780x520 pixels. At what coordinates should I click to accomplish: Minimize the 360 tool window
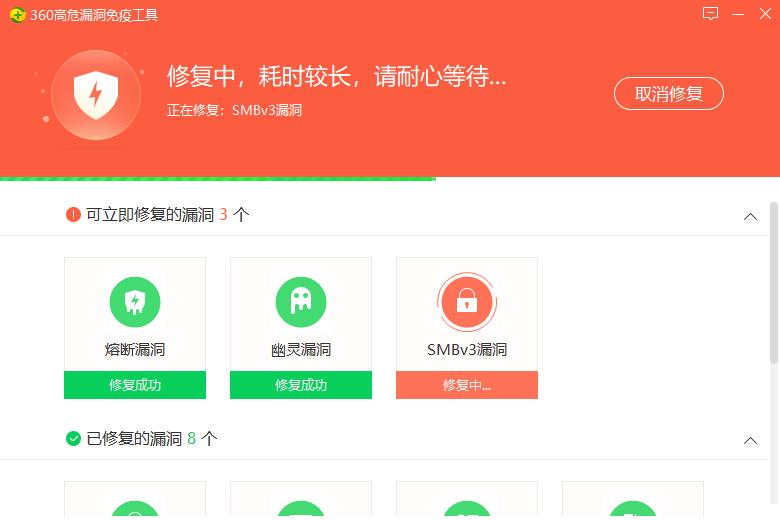point(738,14)
